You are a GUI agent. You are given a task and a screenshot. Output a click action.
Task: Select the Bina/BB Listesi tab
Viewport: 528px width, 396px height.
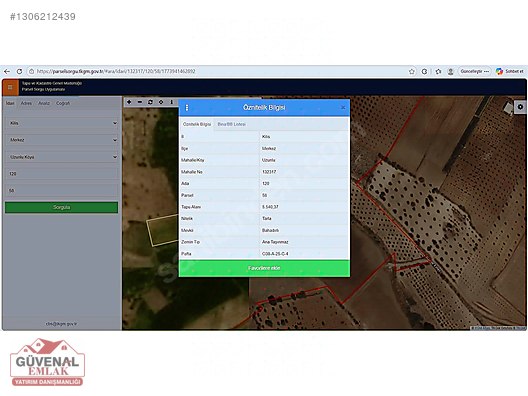pyautogui.click(x=231, y=124)
